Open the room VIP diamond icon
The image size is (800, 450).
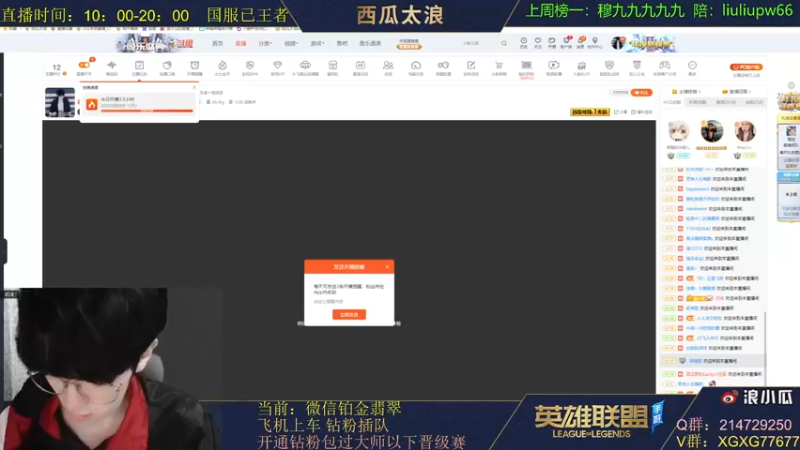pos(277,67)
